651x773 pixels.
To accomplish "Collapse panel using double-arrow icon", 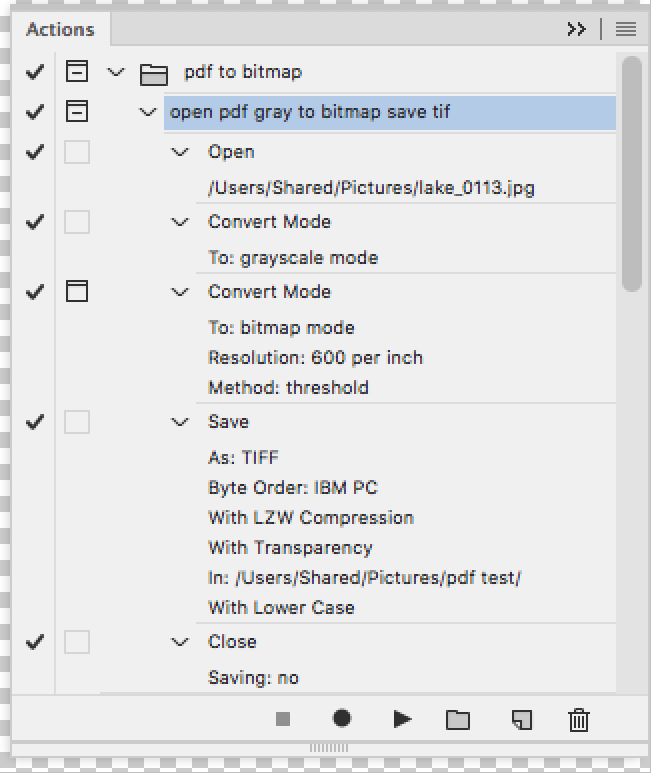I will [576, 30].
